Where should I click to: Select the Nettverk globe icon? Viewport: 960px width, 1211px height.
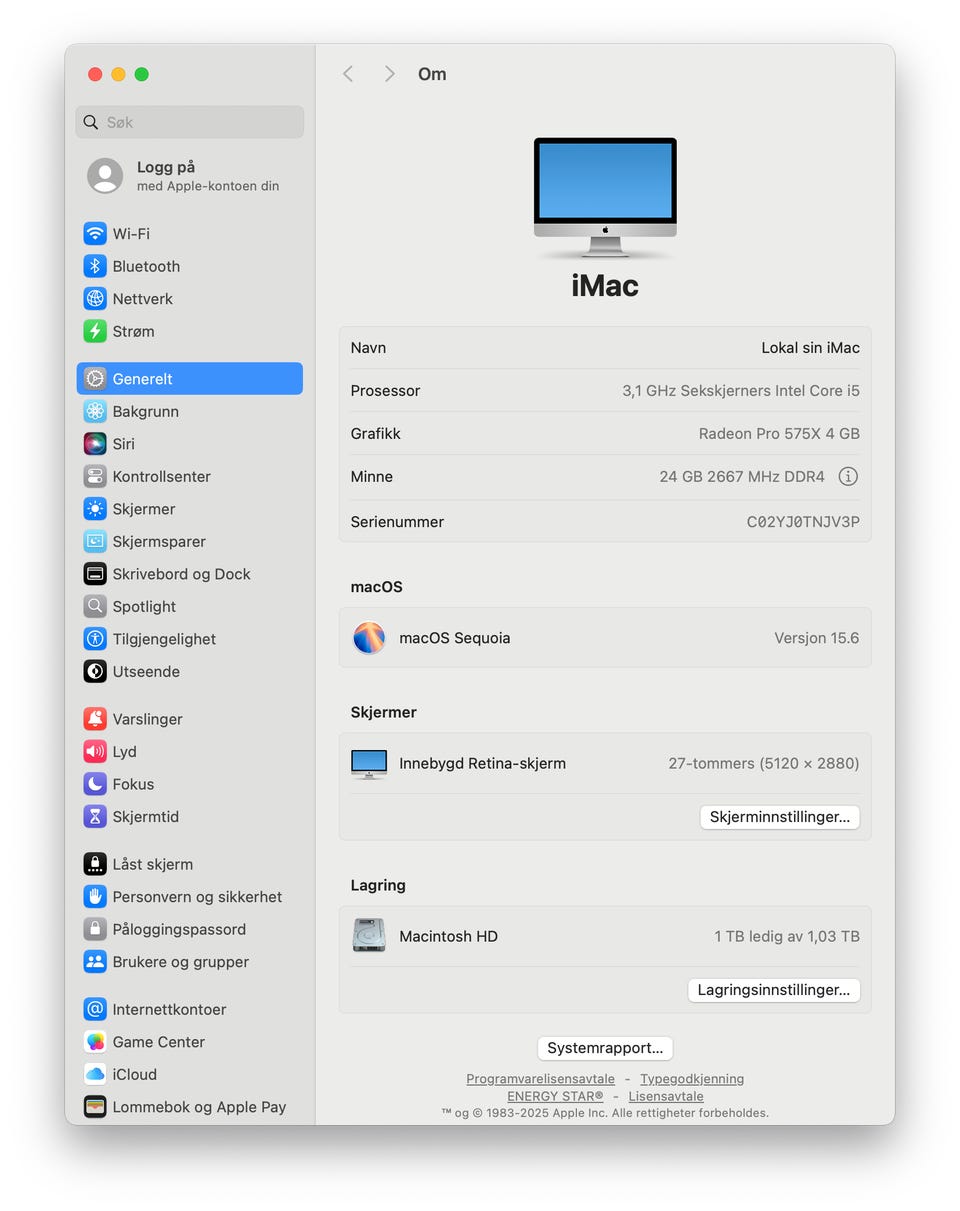click(95, 299)
